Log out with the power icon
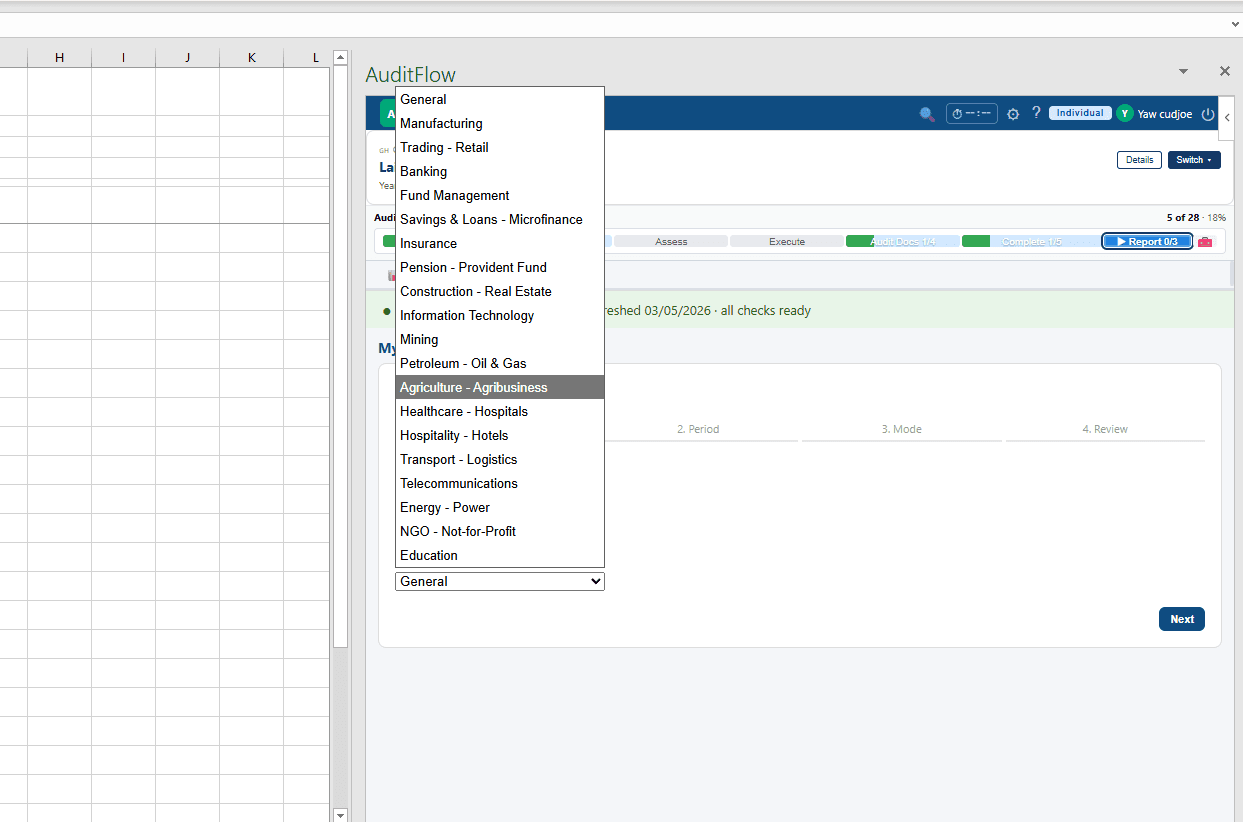1243x822 pixels. coord(1208,114)
